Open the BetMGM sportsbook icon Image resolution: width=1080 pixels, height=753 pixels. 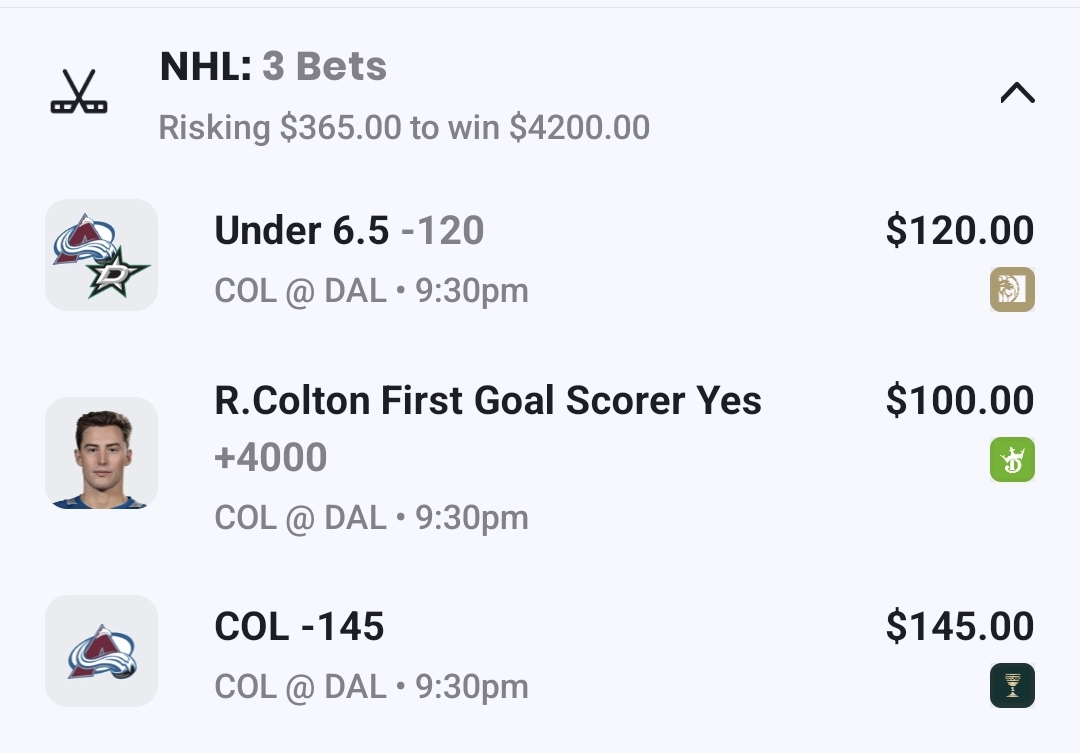tap(1012, 290)
